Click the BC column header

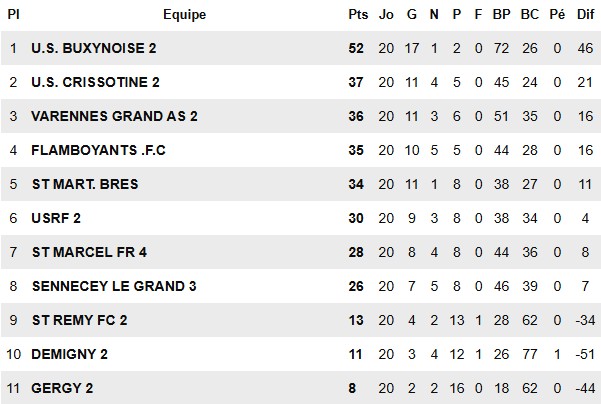tap(530, 15)
